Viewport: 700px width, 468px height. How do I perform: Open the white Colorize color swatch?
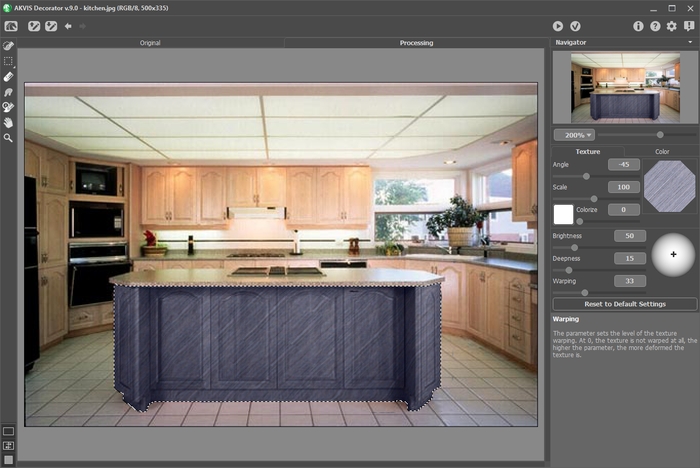[563, 214]
